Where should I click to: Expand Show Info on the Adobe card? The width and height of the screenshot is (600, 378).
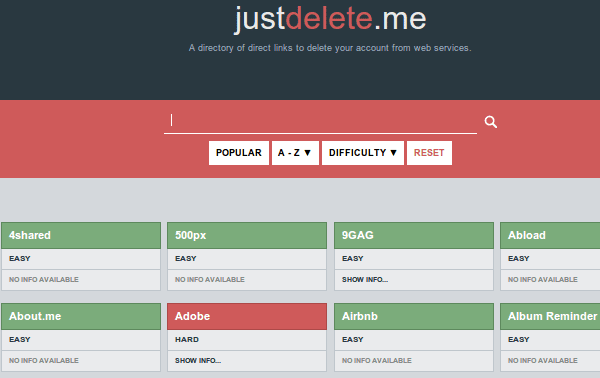pos(198,361)
